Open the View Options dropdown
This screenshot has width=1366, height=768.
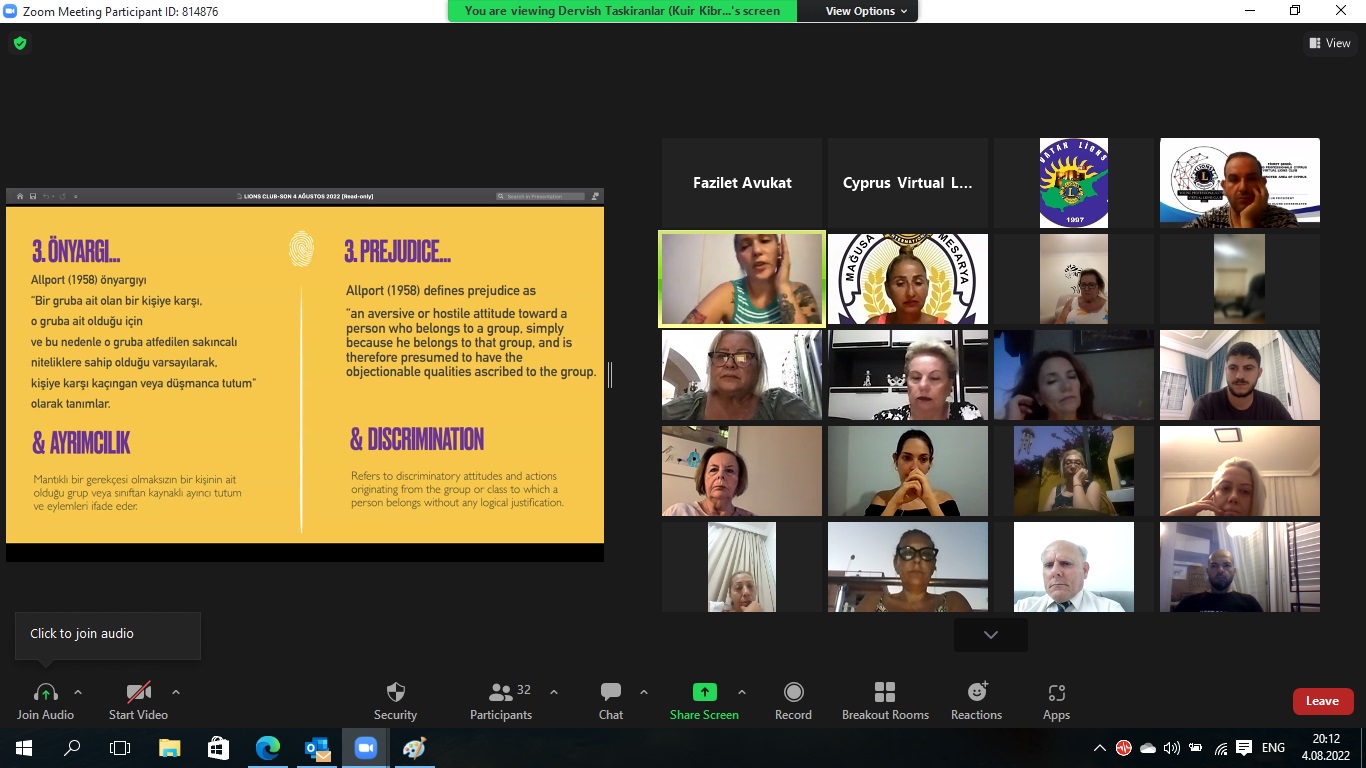pyautogui.click(x=866, y=11)
